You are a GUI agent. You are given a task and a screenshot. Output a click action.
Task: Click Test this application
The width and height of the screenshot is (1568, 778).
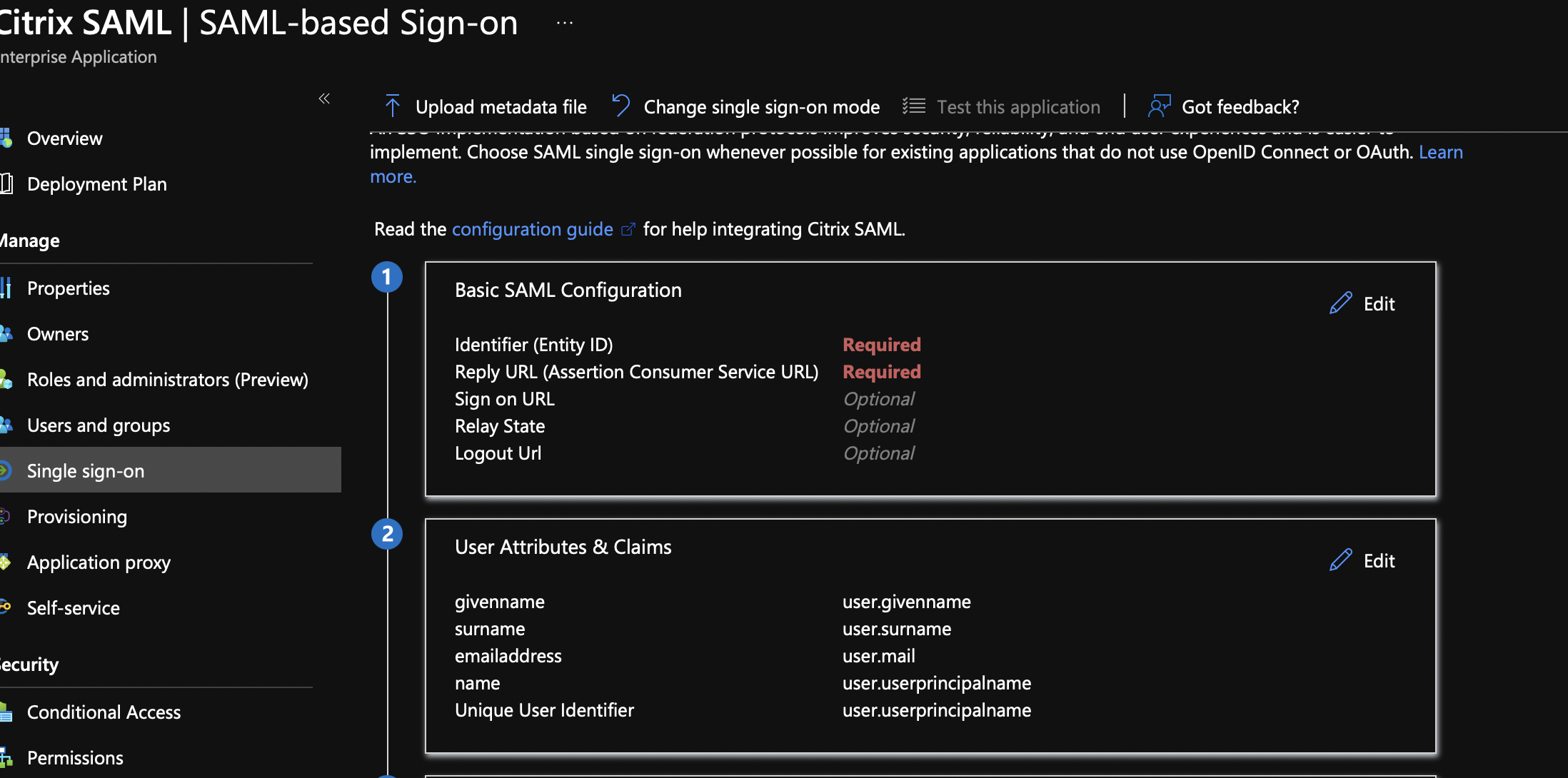(1018, 107)
